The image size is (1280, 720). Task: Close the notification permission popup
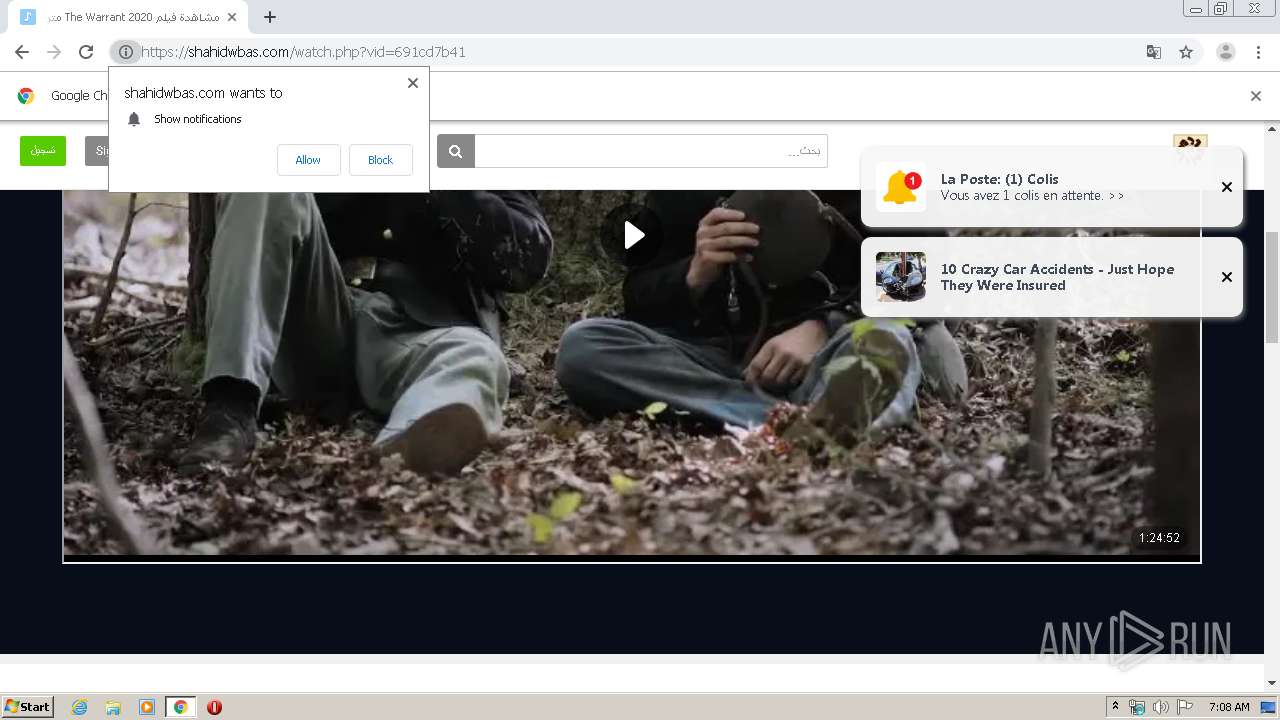tap(413, 83)
